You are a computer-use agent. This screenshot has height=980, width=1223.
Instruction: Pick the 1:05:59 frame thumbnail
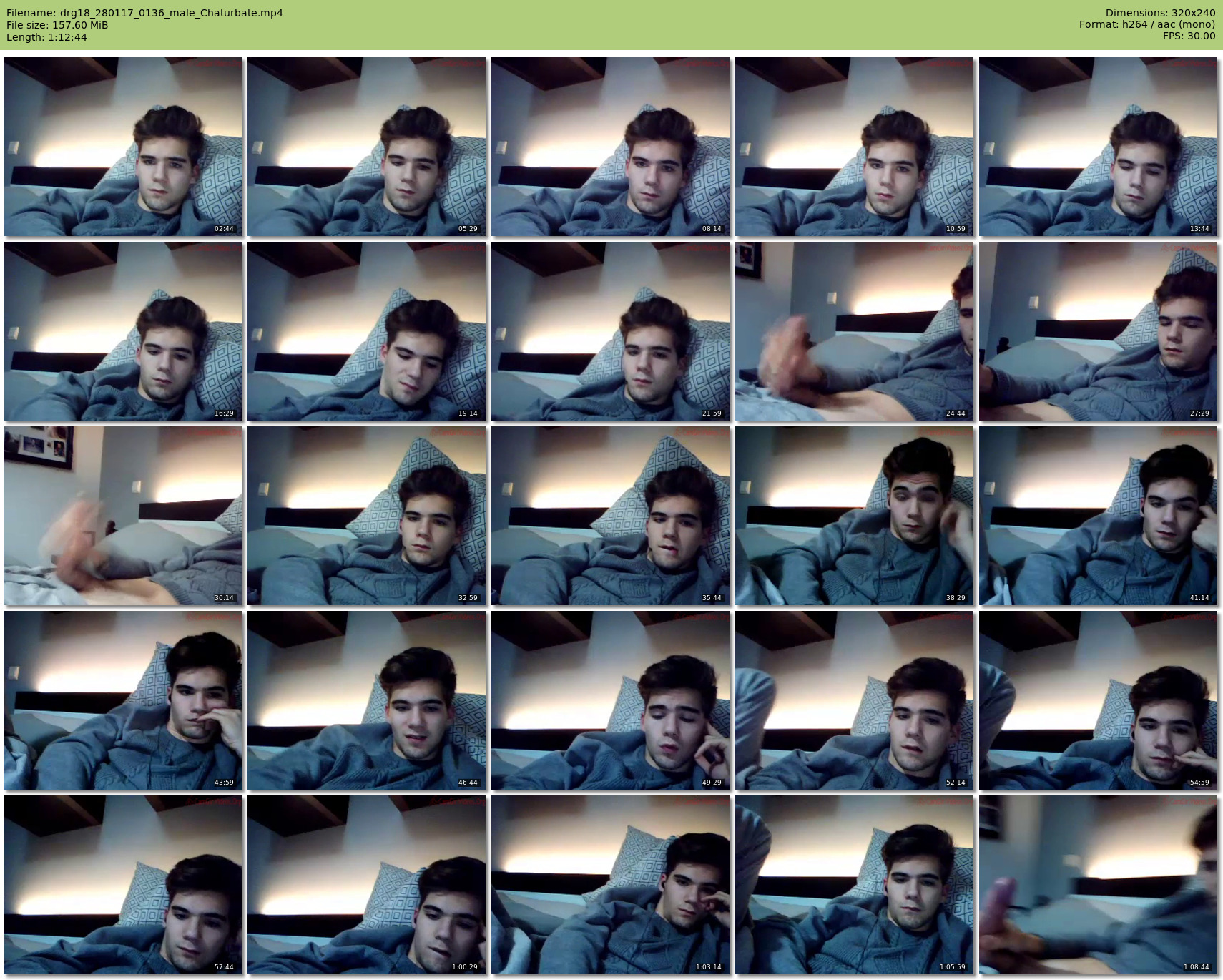pos(854,885)
